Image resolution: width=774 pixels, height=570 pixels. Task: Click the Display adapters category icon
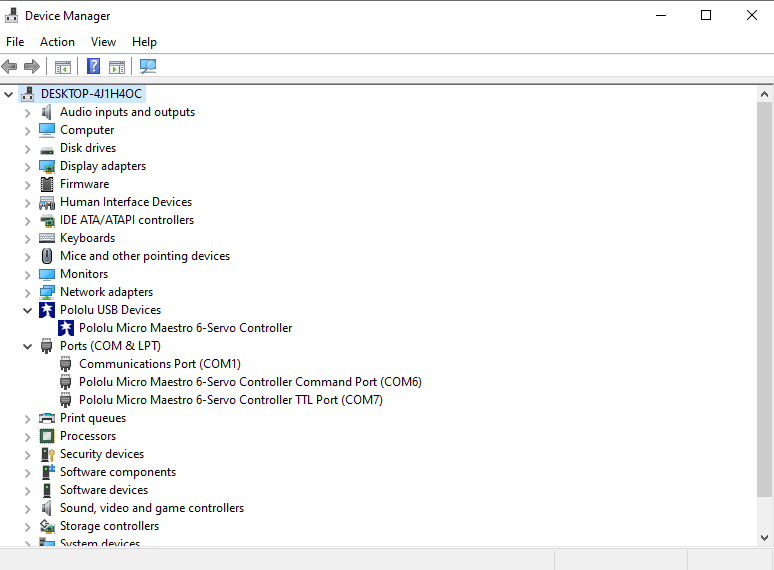click(x=47, y=166)
